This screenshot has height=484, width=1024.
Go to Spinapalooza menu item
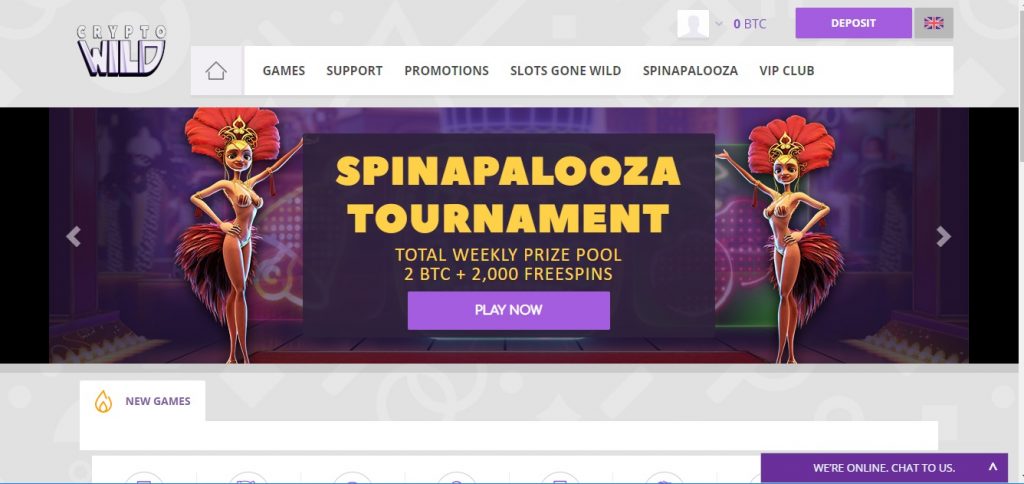[x=690, y=71]
